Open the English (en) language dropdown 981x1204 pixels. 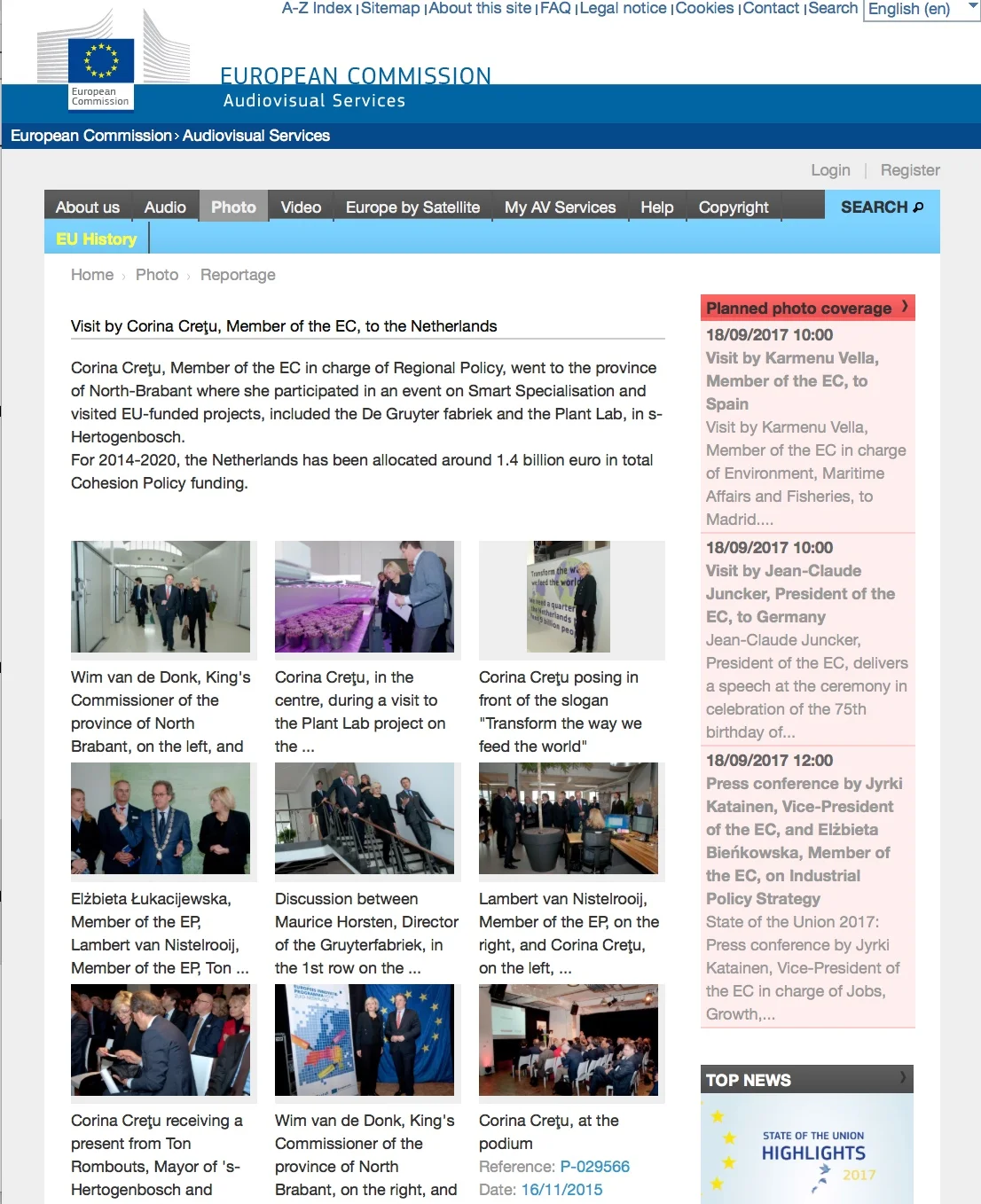click(x=922, y=9)
